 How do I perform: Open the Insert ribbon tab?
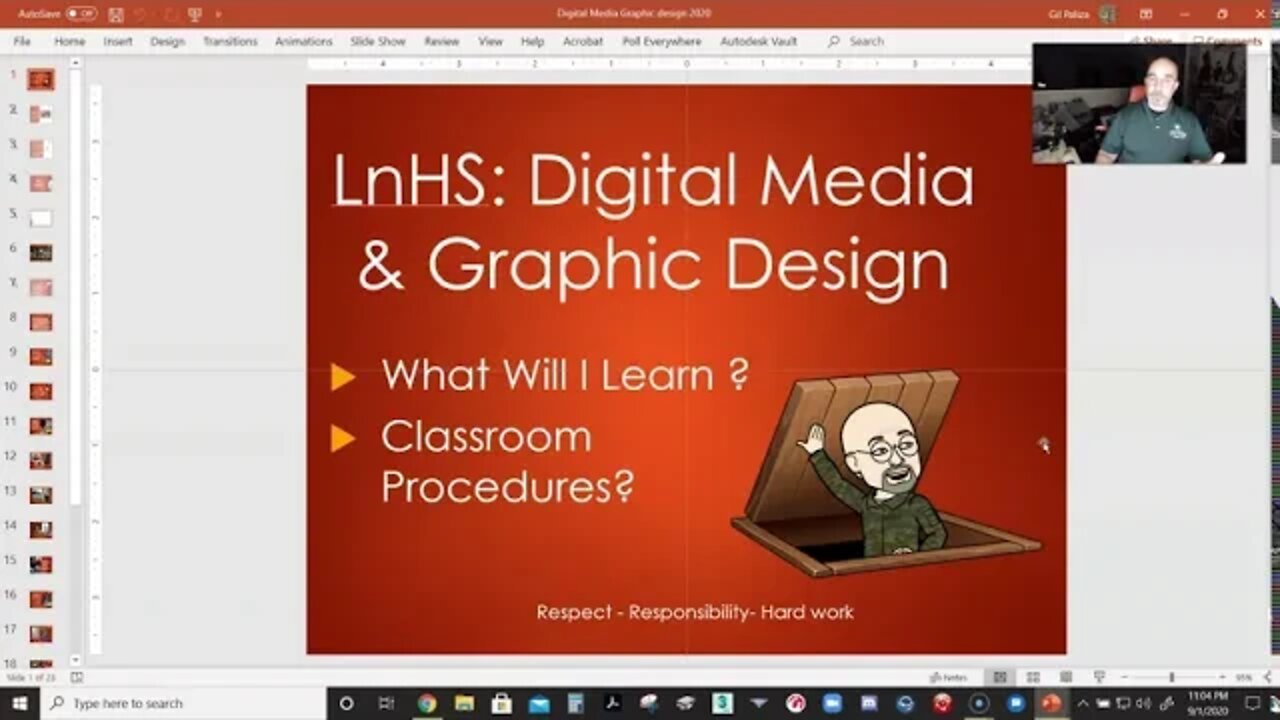tap(118, 41)
